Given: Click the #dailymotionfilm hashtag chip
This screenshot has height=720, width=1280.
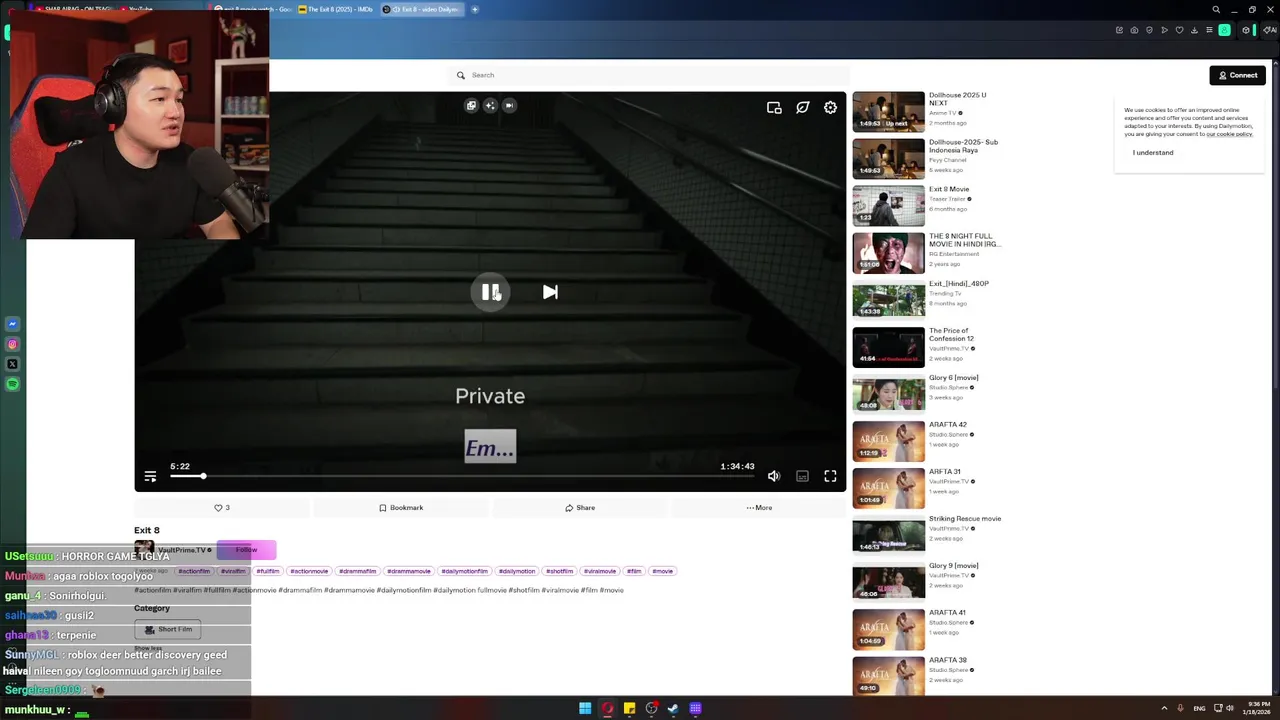Looking at the screenshot, I should pyautogui.click(x=465, y=571).
